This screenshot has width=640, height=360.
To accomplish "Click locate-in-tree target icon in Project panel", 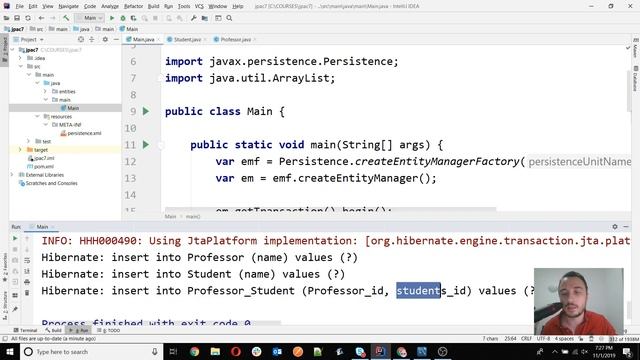I will 81,39.
